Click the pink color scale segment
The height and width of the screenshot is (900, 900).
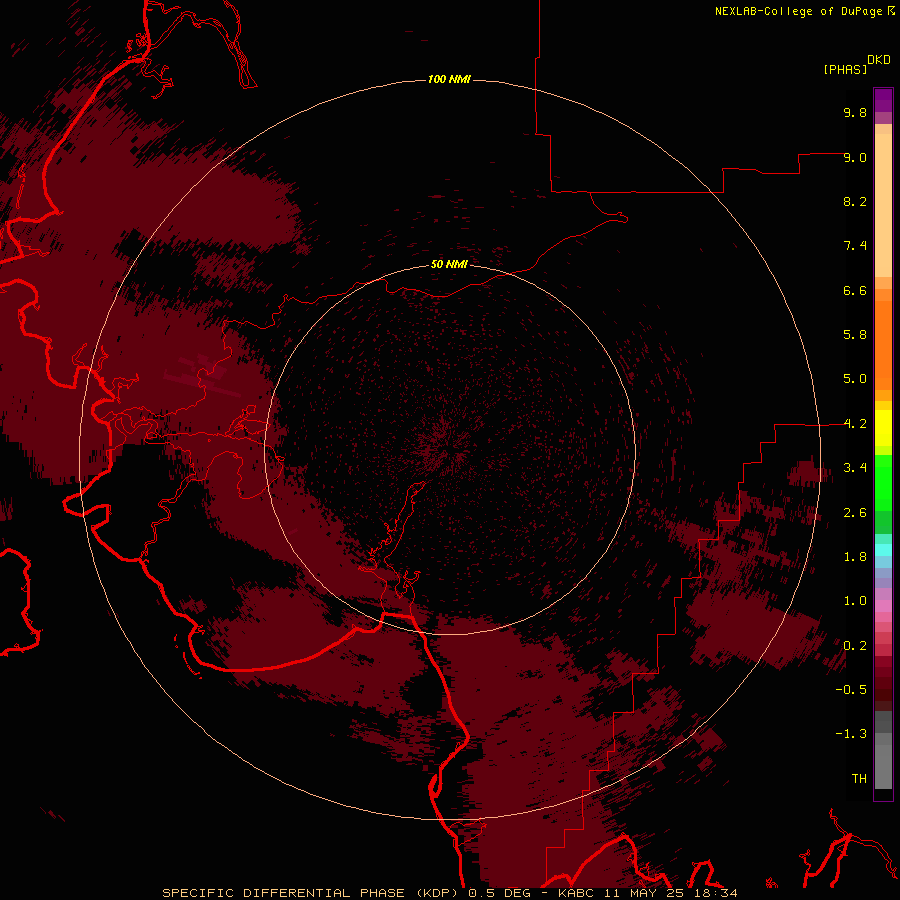[x=883, y=606]
